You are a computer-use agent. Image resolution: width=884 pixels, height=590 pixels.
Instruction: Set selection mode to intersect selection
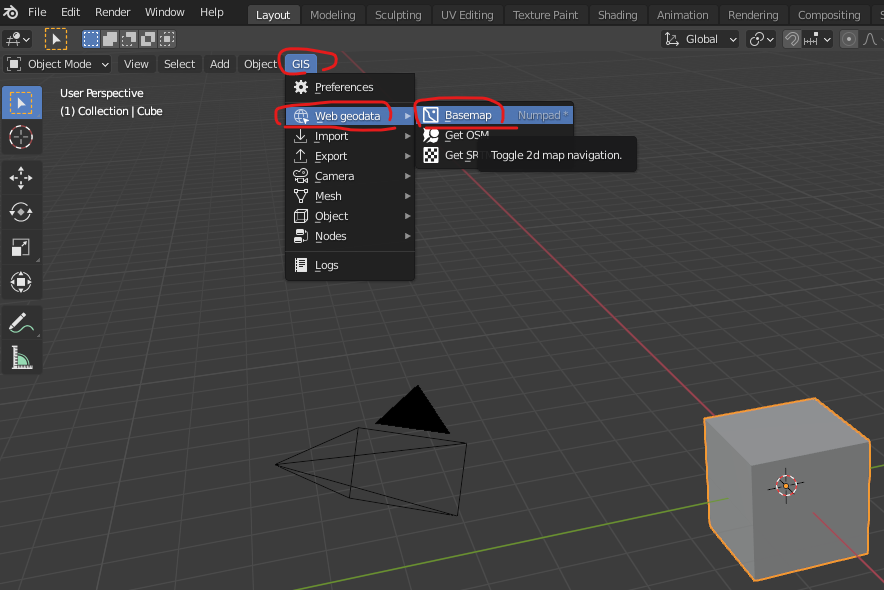[x=167, y=39]
